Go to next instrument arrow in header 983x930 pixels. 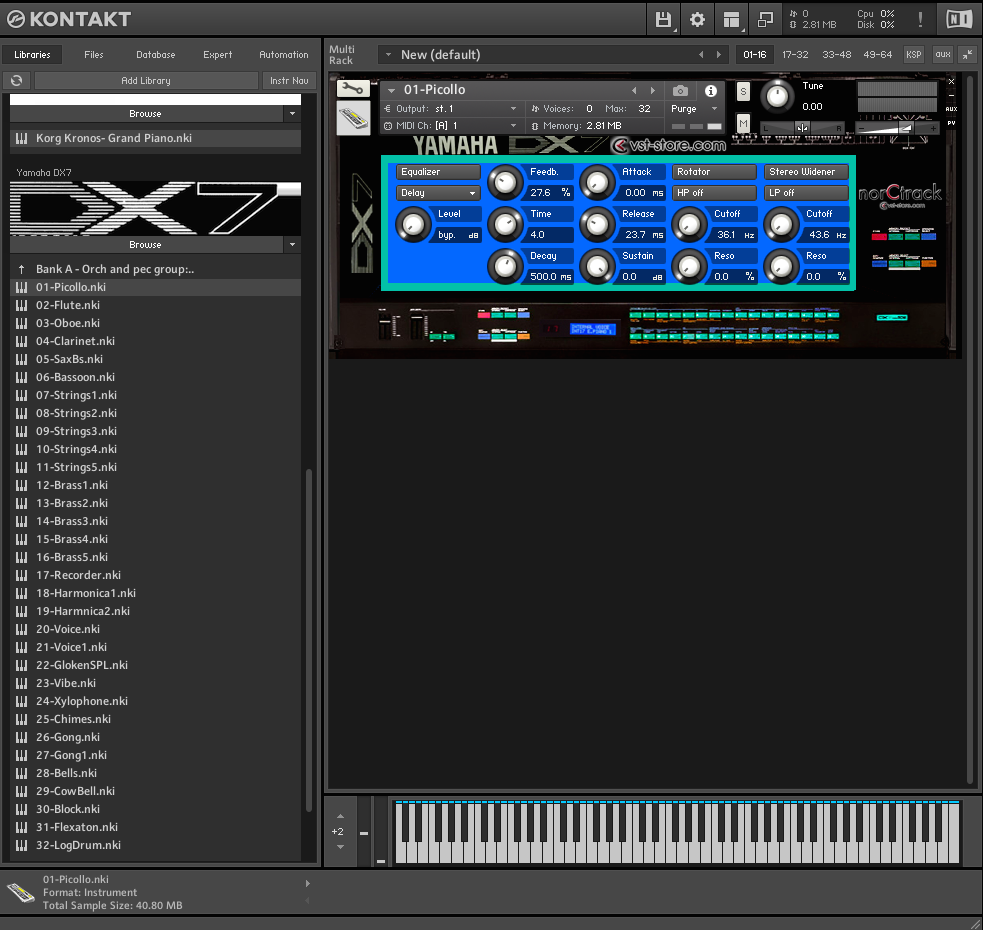[653, 90]
